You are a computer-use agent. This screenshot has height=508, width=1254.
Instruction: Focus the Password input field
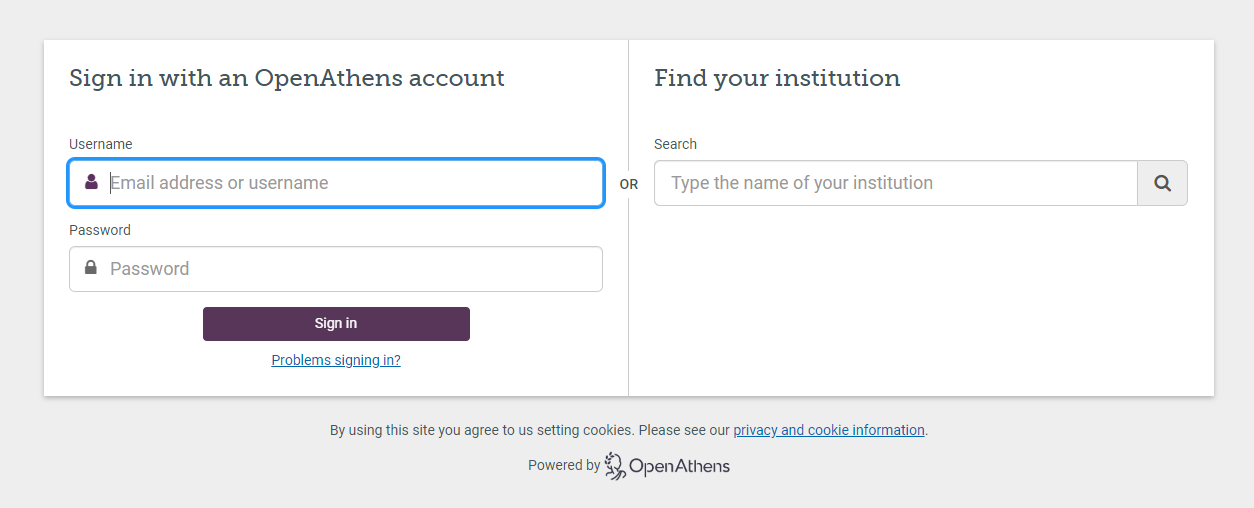pyautogui.click(x=350, y=269)
